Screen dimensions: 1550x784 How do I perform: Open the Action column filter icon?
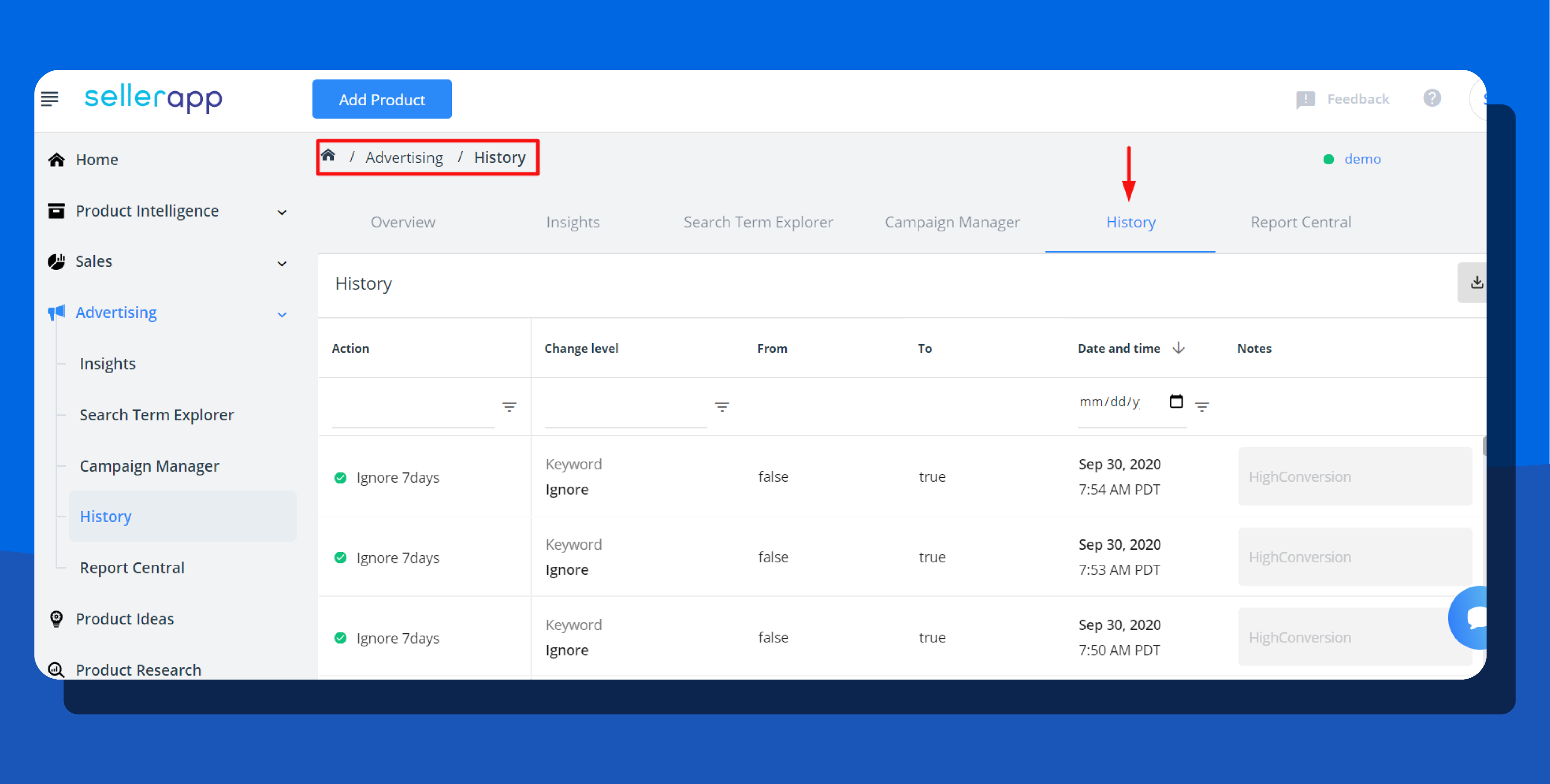[509, 407]
